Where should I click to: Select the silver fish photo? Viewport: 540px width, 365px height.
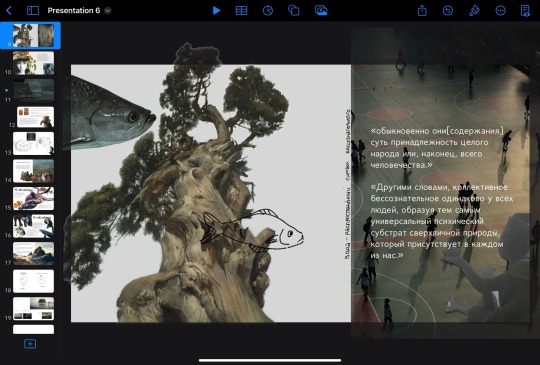point(110,114)
